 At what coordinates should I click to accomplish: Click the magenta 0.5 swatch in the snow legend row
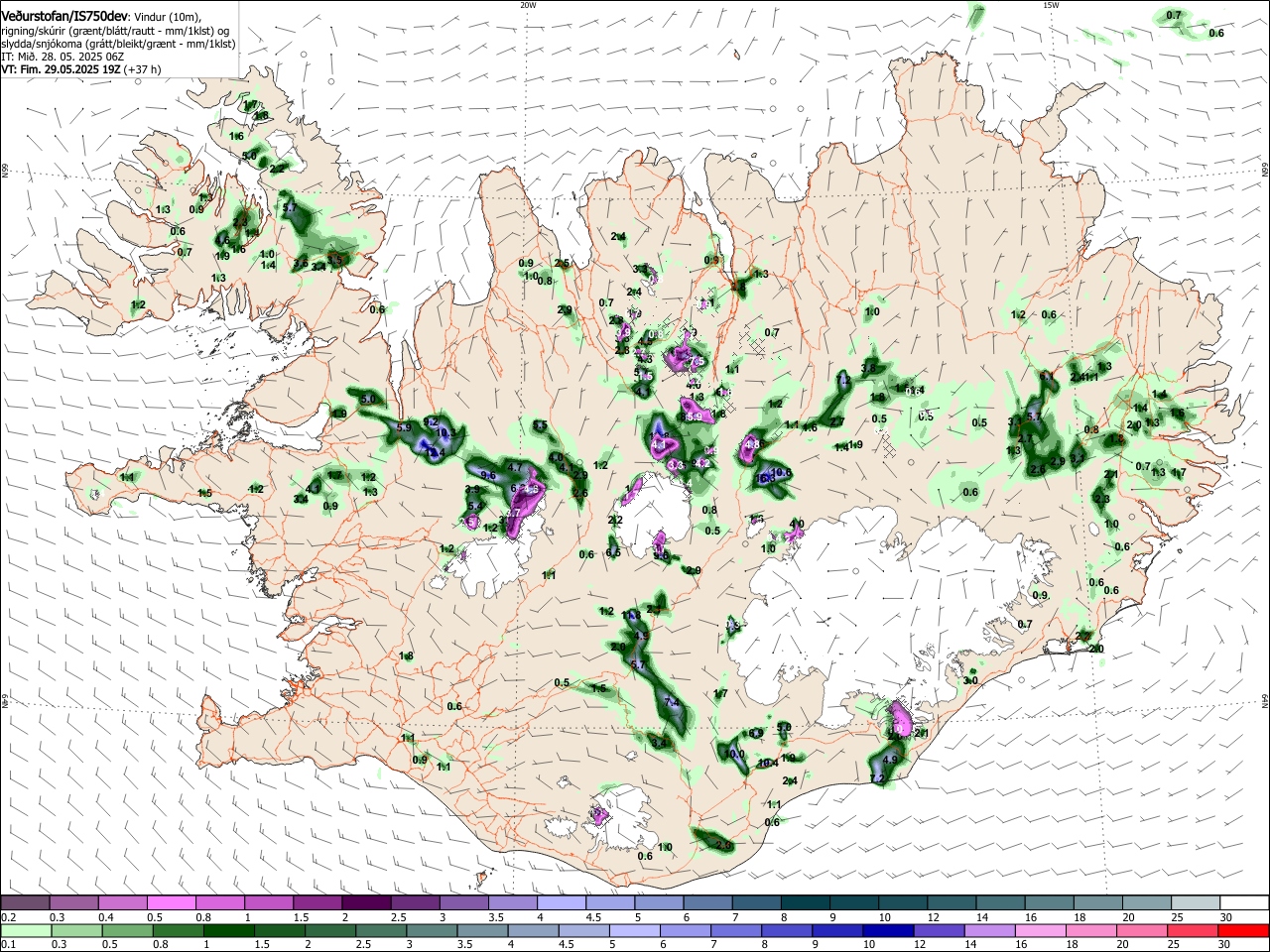(172, 903)
